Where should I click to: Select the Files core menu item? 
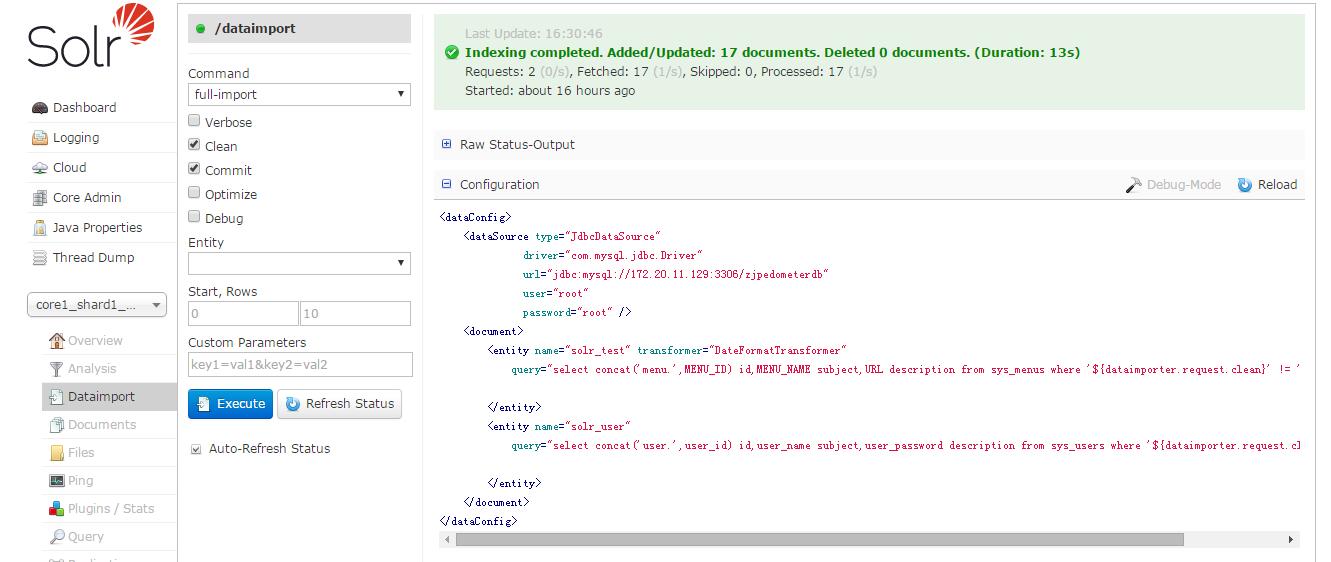[x=81, y=453]
